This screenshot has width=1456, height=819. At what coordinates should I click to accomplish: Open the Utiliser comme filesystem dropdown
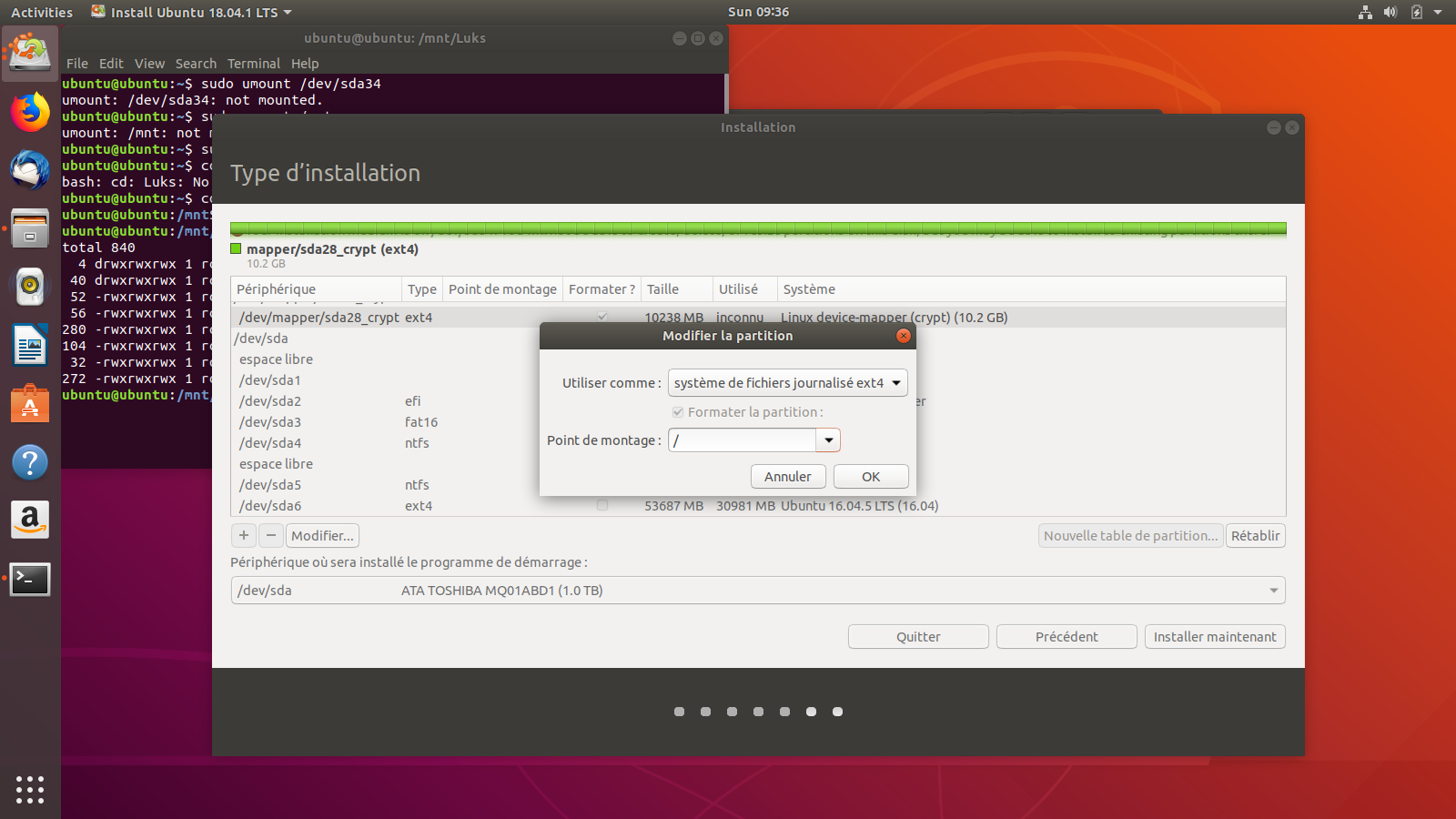click(x=787, y=383)
